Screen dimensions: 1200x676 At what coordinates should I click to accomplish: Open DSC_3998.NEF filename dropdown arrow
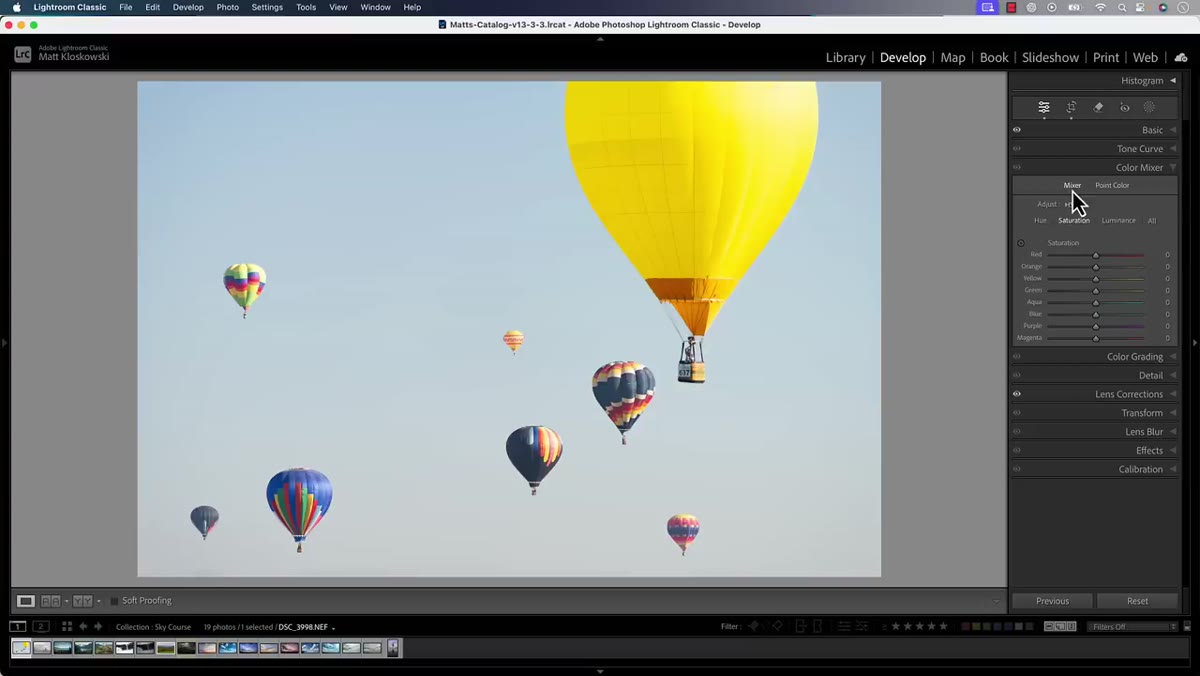333,628
